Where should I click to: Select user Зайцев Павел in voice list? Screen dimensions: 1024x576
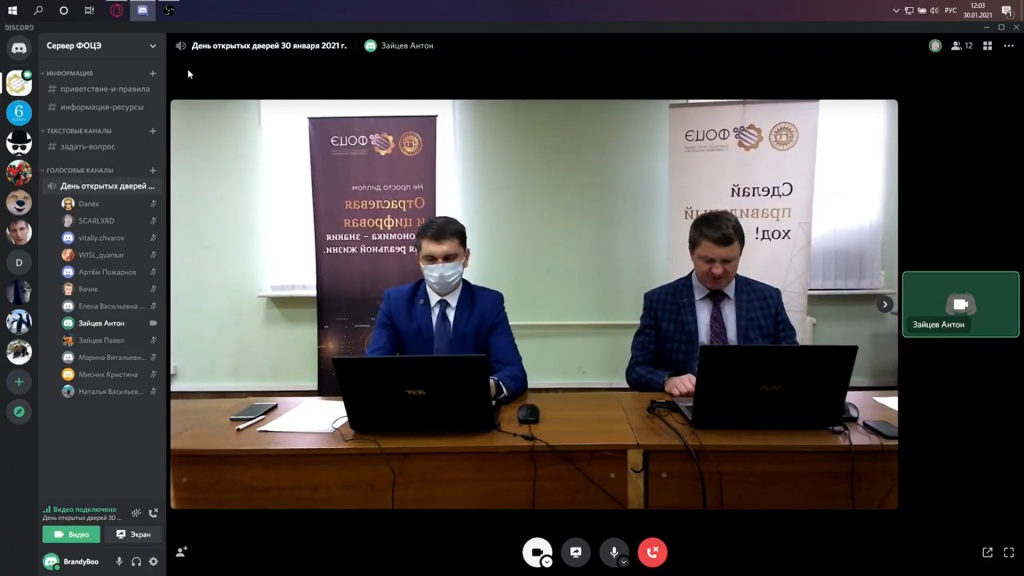(x=109, y=340)
